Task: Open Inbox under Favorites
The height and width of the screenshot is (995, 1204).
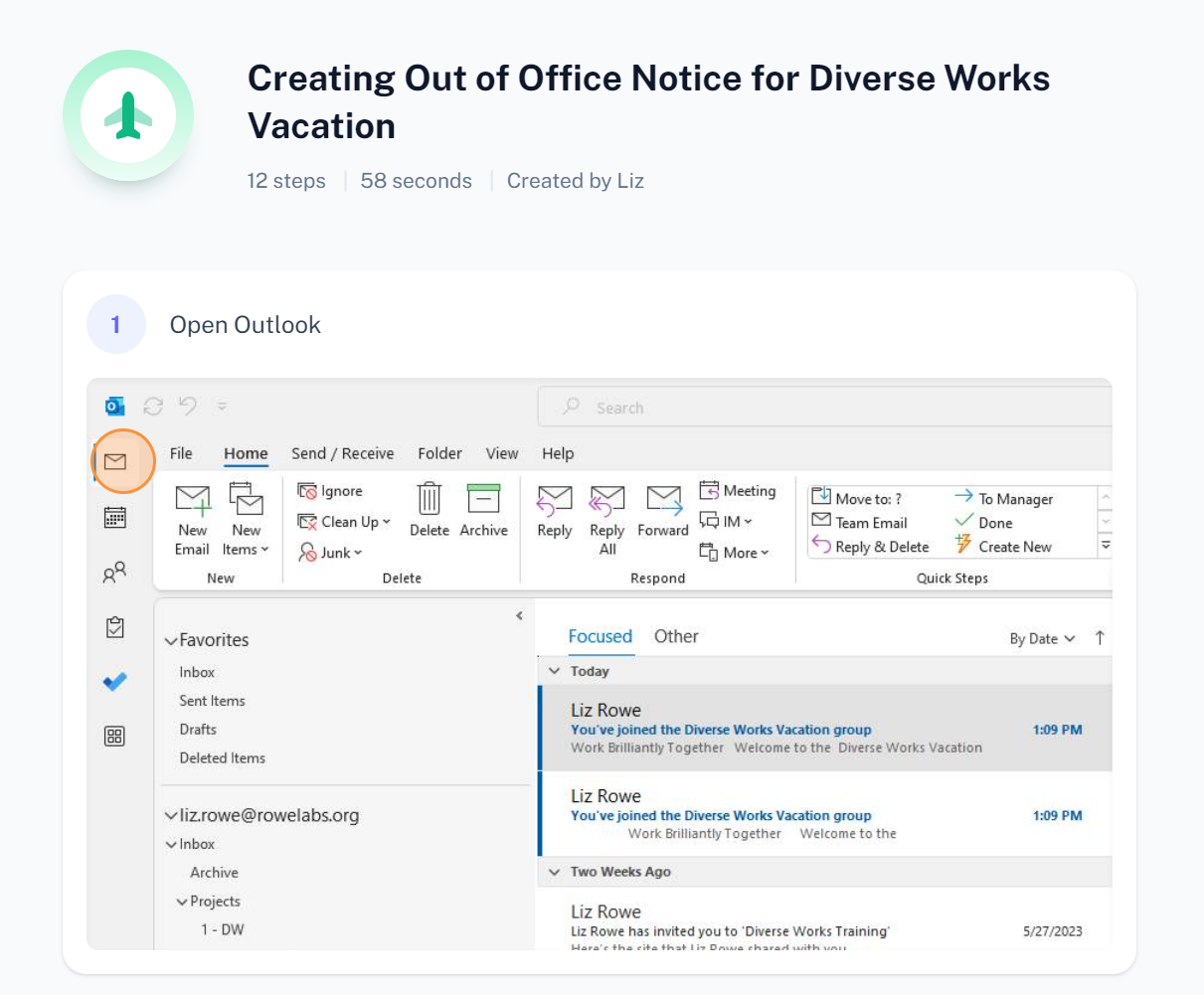Action: [x=197, y=672]
